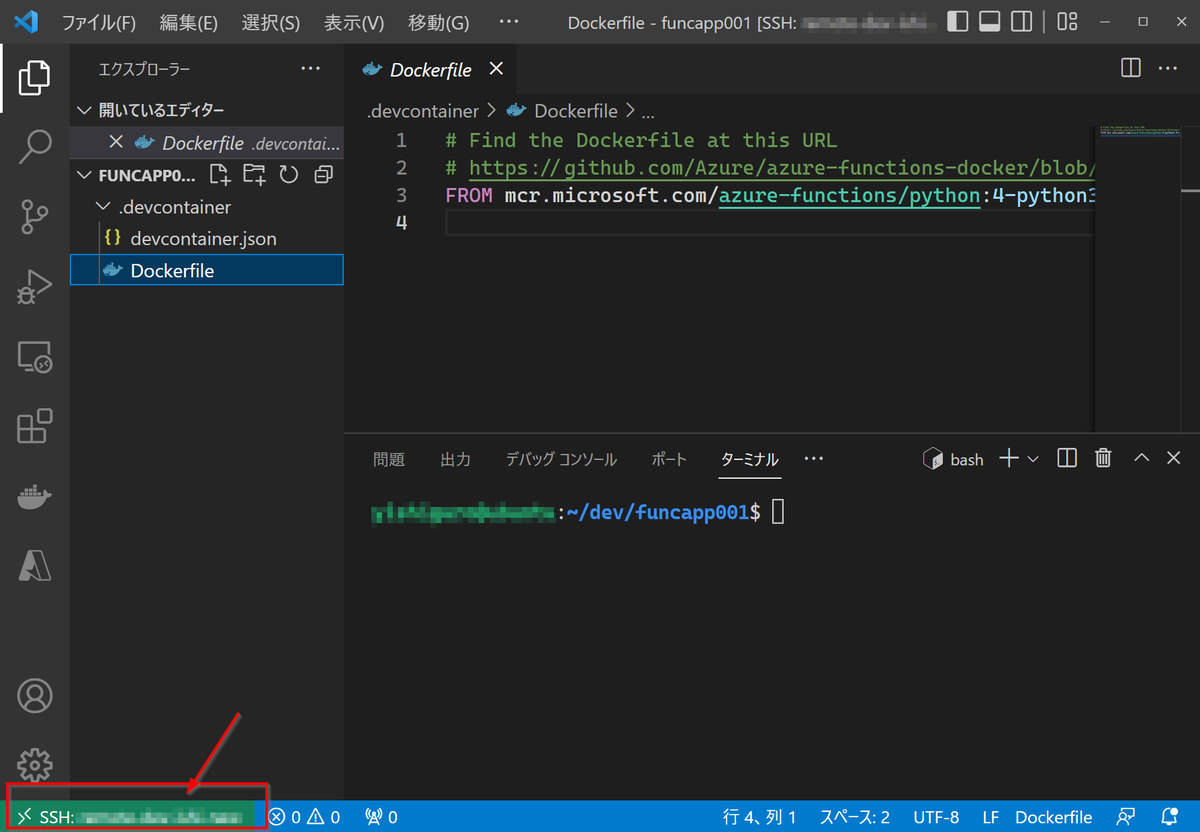Show more panel tabs via ellipsis
Viewport: 1200px width, 832px height.
click(813, 458)
